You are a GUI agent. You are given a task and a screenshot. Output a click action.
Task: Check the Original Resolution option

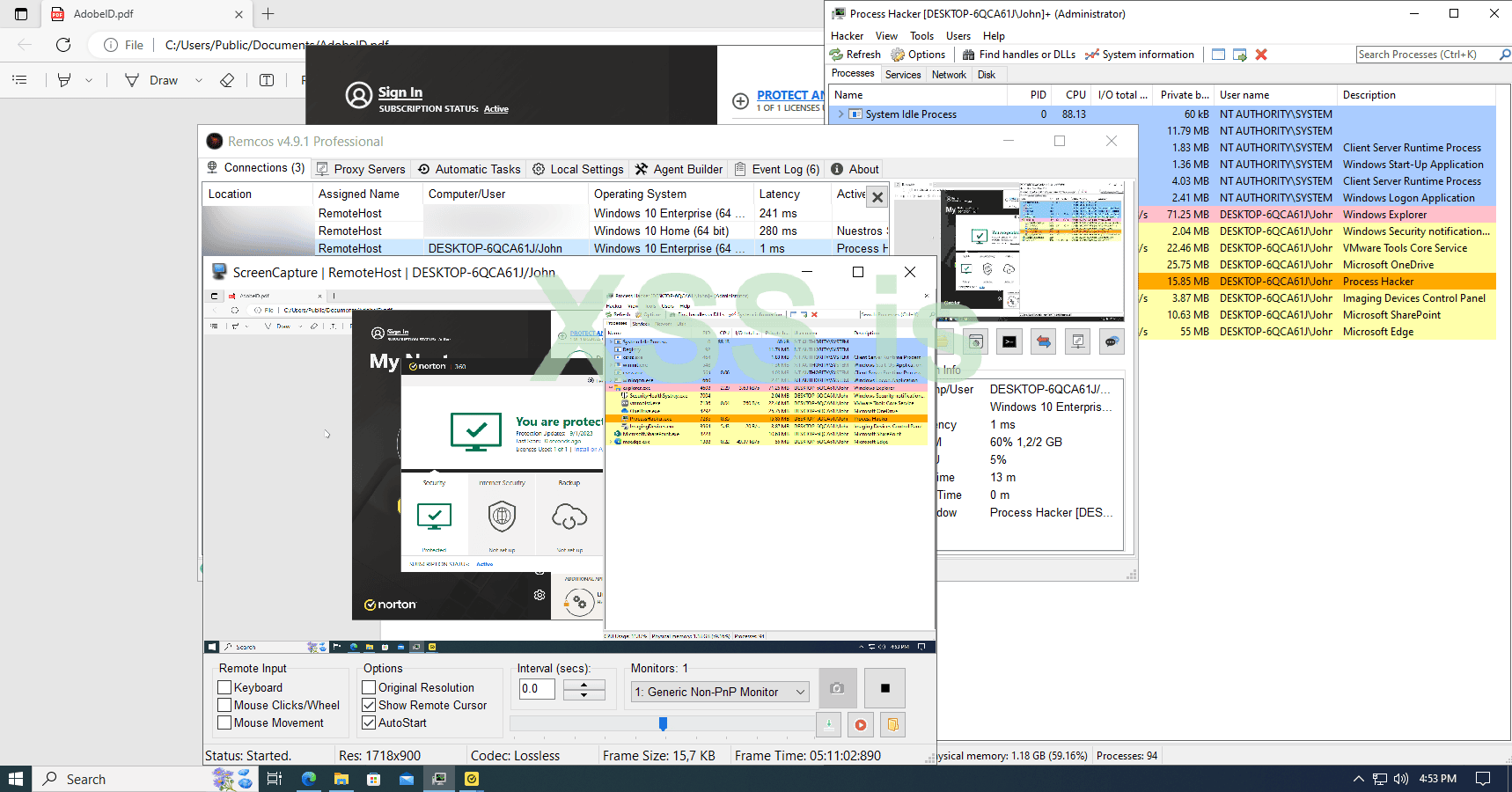(x=370, y=688)
